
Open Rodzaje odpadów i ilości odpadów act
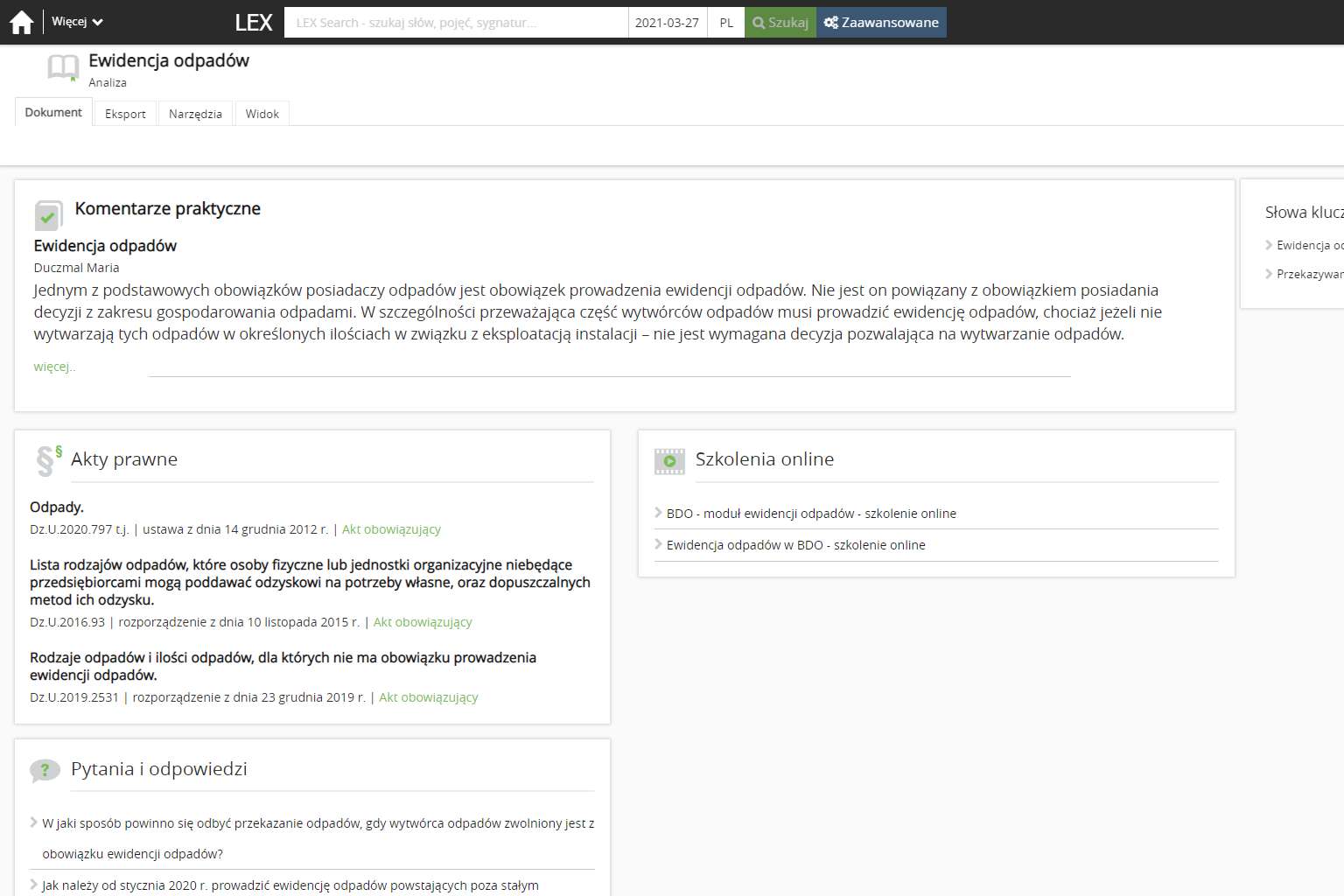click(283, 666)
